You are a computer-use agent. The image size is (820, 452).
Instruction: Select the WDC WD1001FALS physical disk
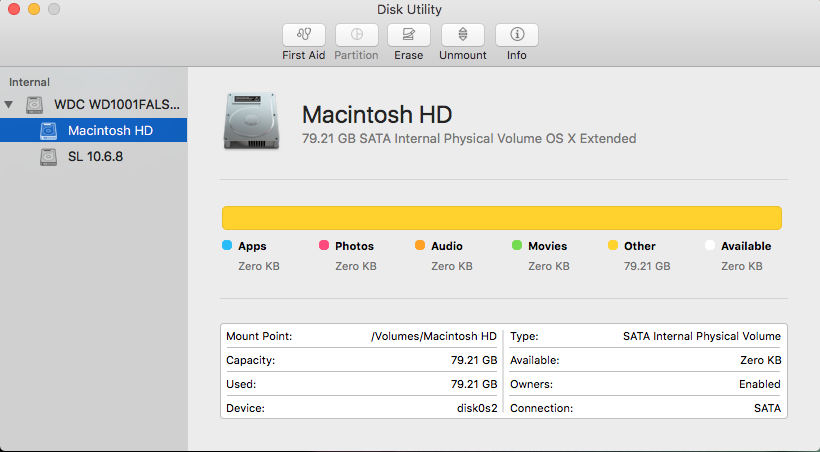coord(117,105)
